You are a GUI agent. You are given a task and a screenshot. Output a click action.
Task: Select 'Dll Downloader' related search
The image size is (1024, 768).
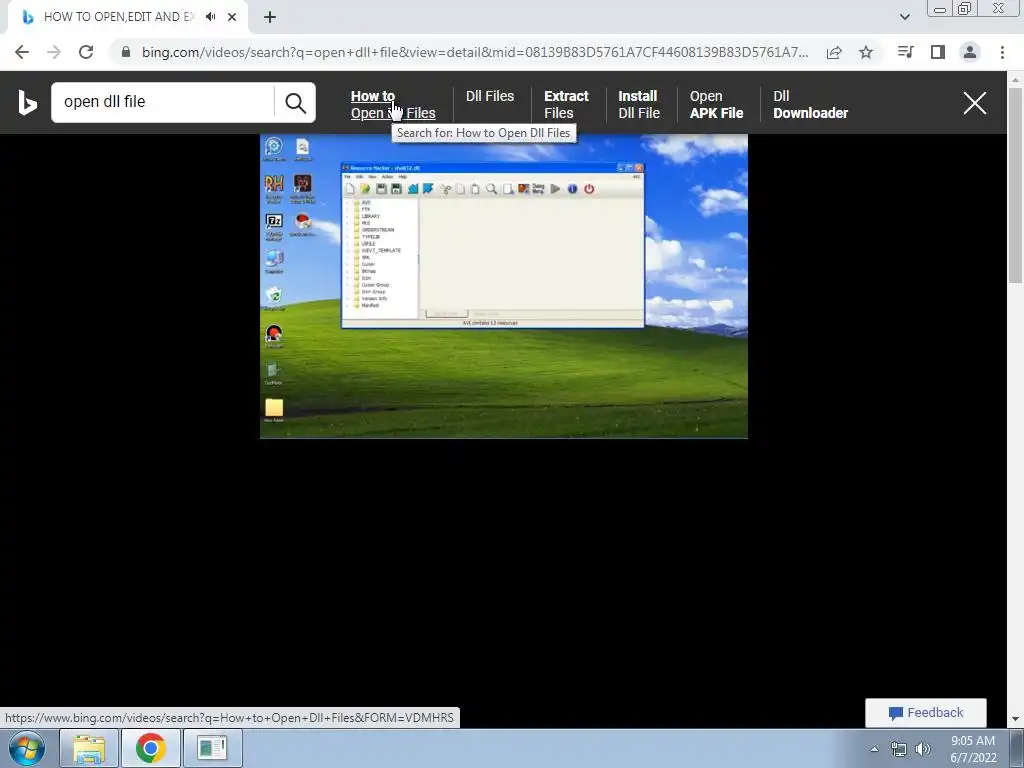tap(810, 104)
